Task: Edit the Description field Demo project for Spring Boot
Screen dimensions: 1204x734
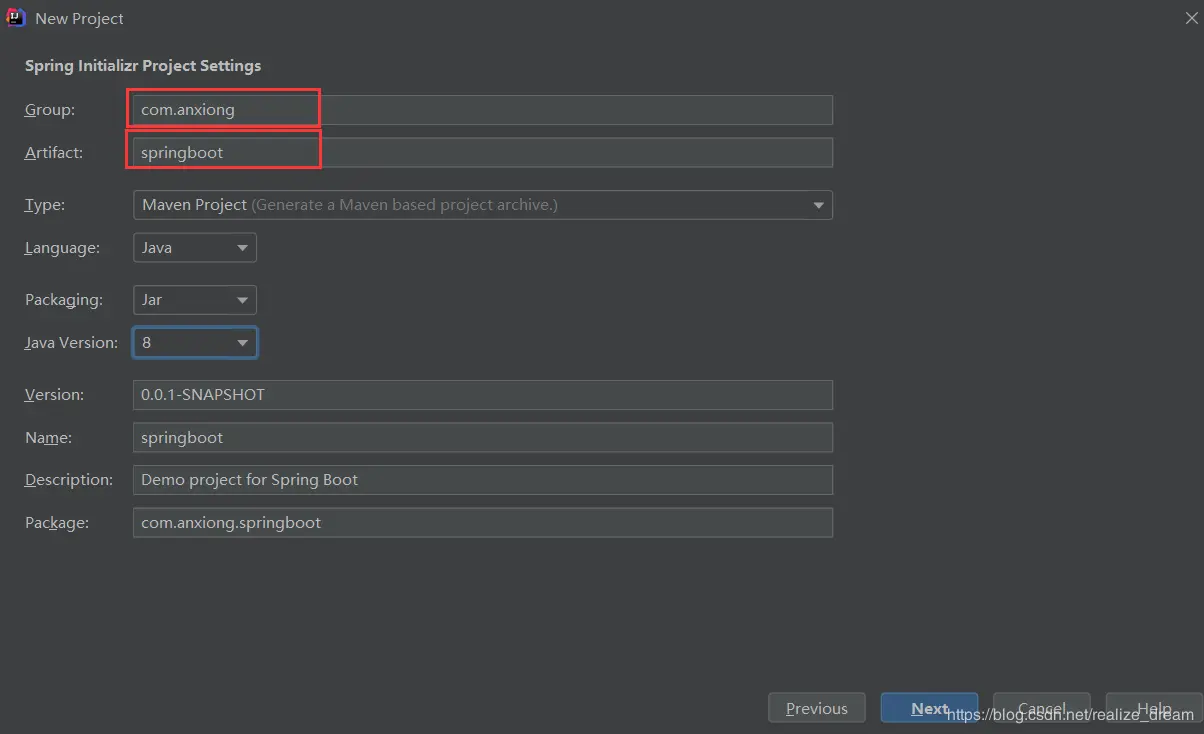Action: pos(482,480)
